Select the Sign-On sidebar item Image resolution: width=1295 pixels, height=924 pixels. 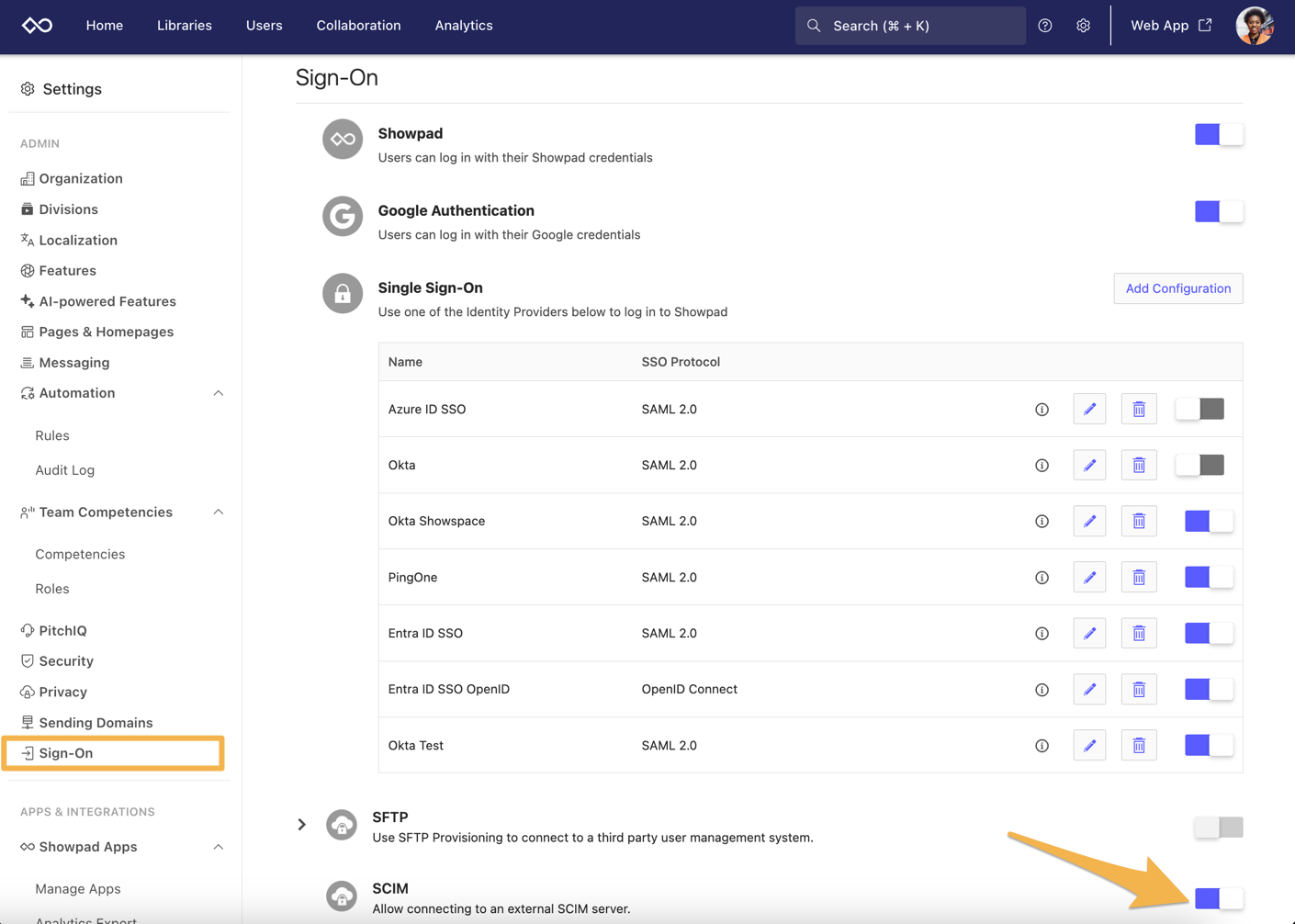[114, 753]
